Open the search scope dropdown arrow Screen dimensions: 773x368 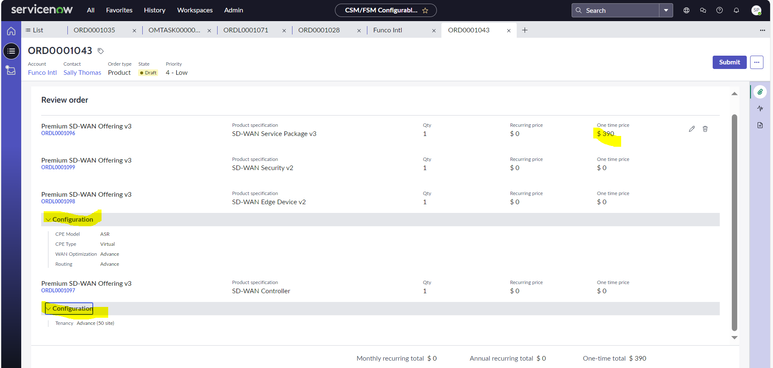[666, 10]
